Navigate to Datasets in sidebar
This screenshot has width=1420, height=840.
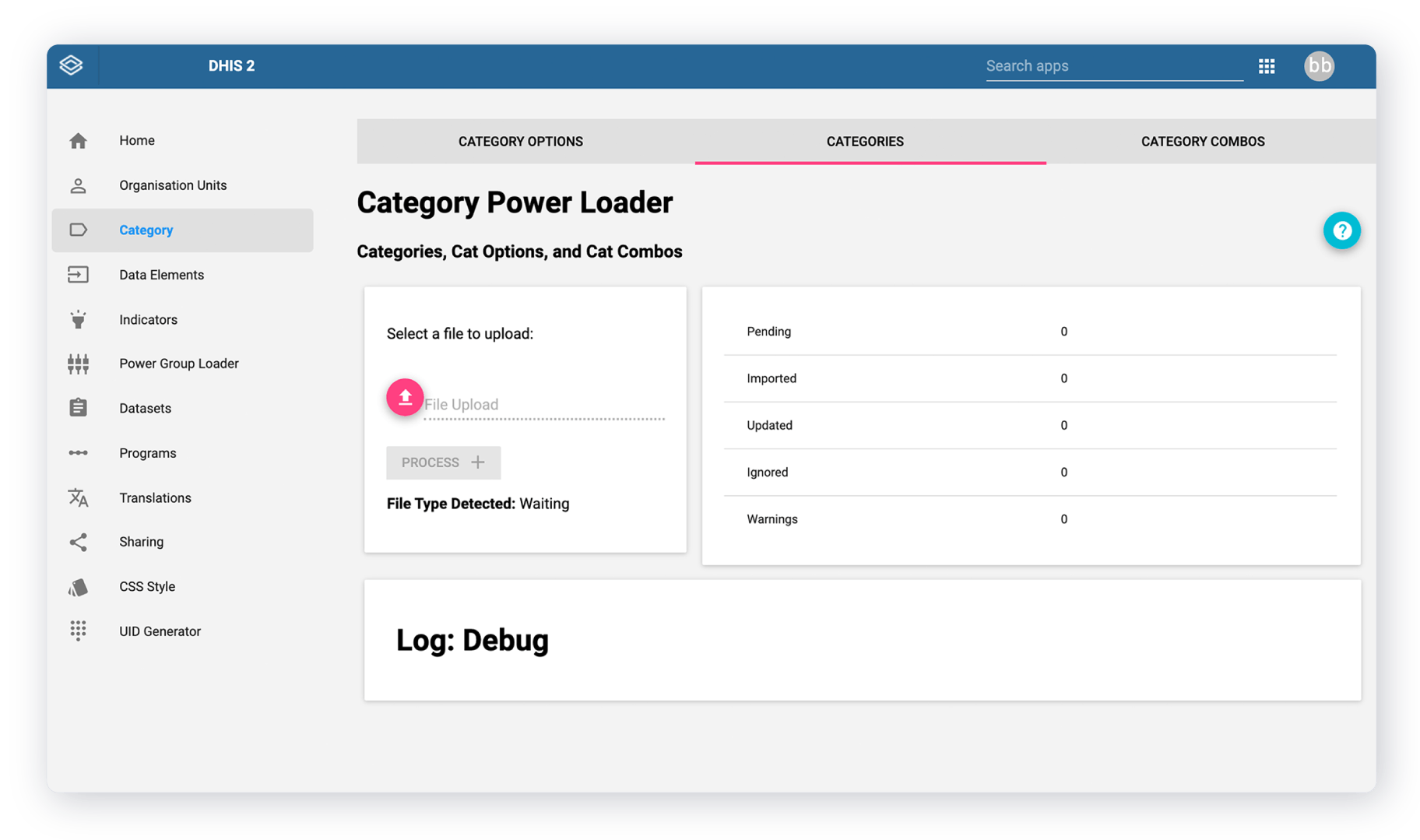coord(145,409)
